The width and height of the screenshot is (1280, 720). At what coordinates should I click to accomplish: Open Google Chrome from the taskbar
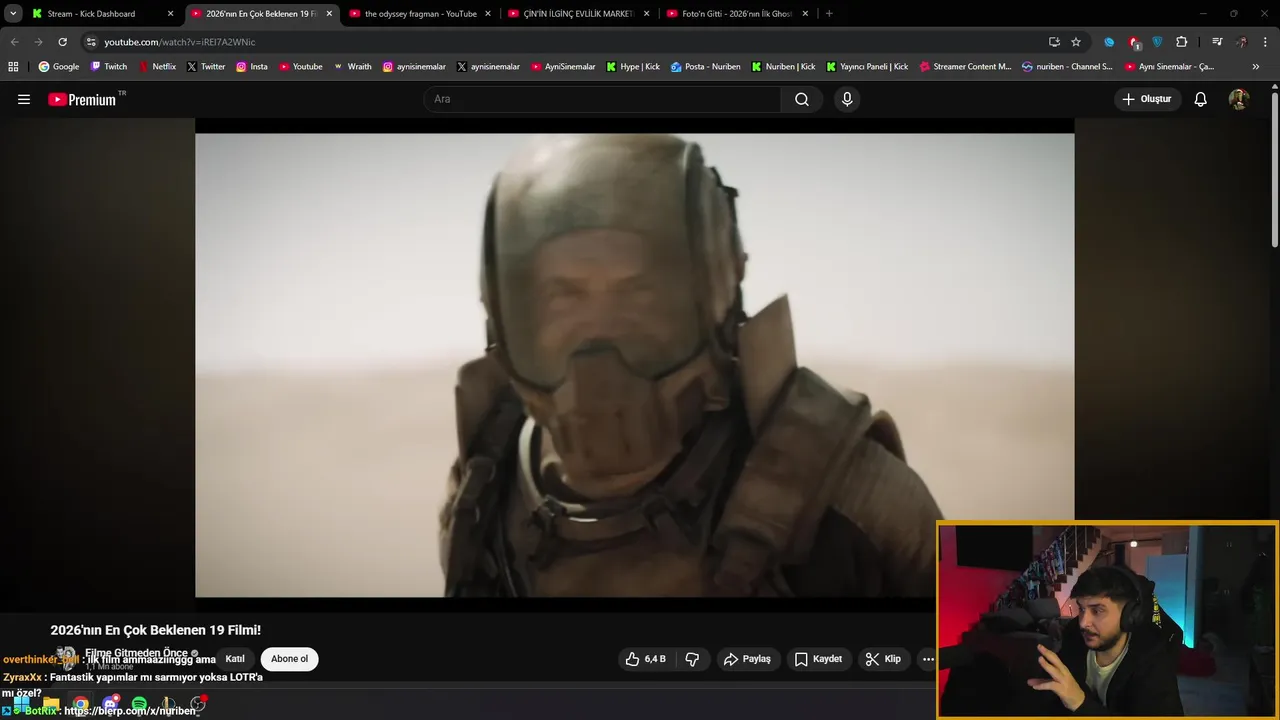click(80, 705)
